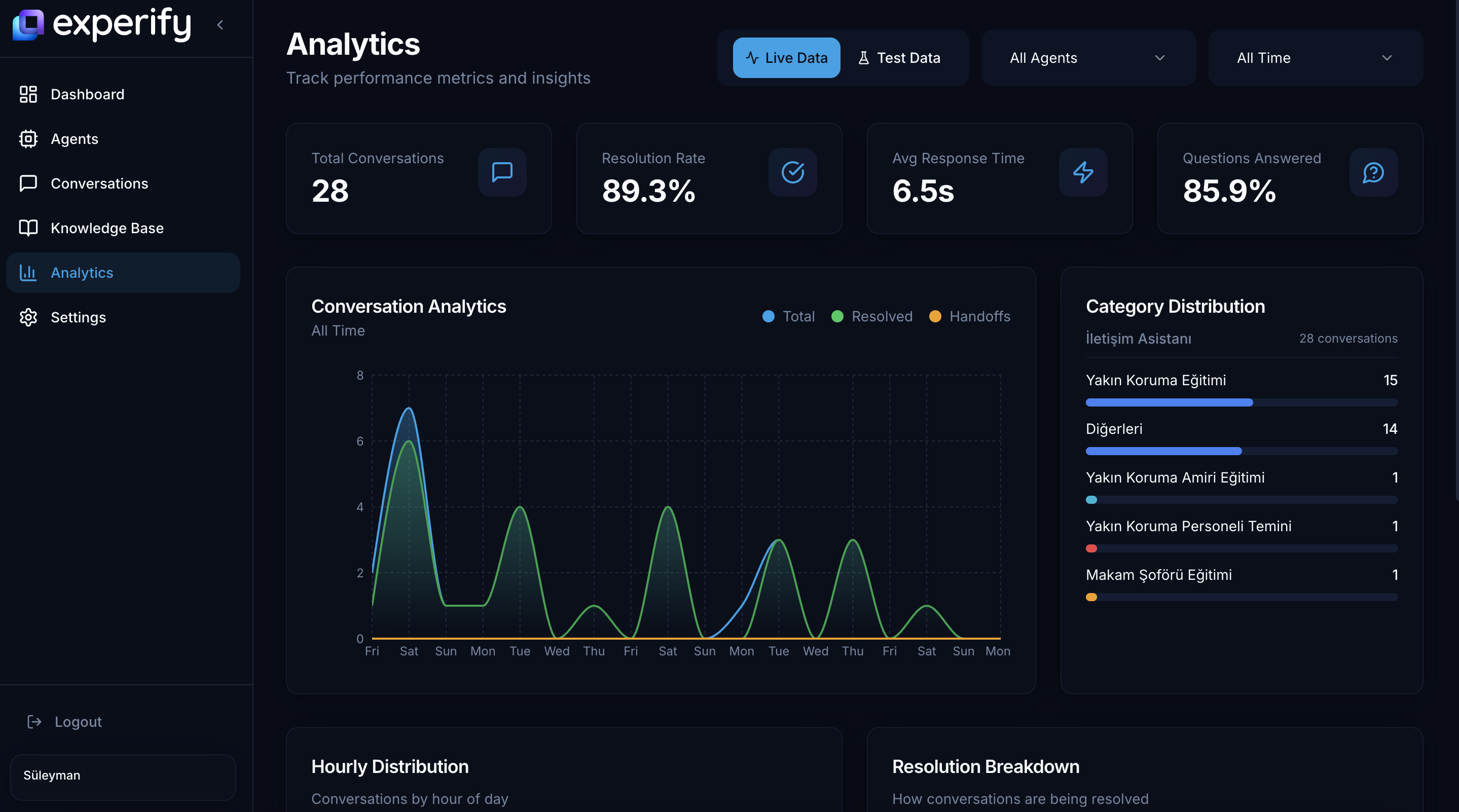Click the Questions Answered help icon
Viewport: 1459px width, 812px height.
(x=1373, y=172)
